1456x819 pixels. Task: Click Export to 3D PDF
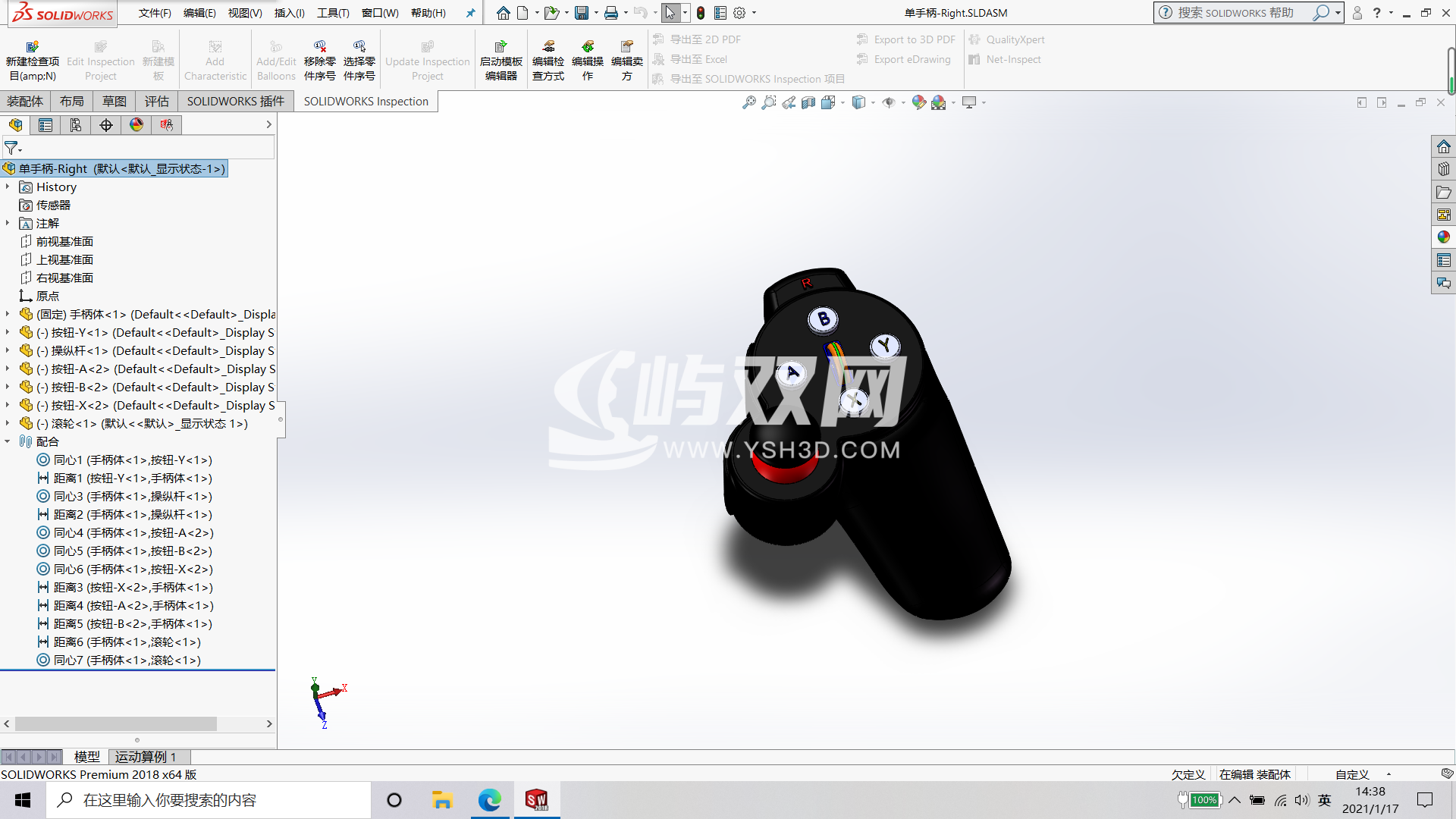(905, 39)
